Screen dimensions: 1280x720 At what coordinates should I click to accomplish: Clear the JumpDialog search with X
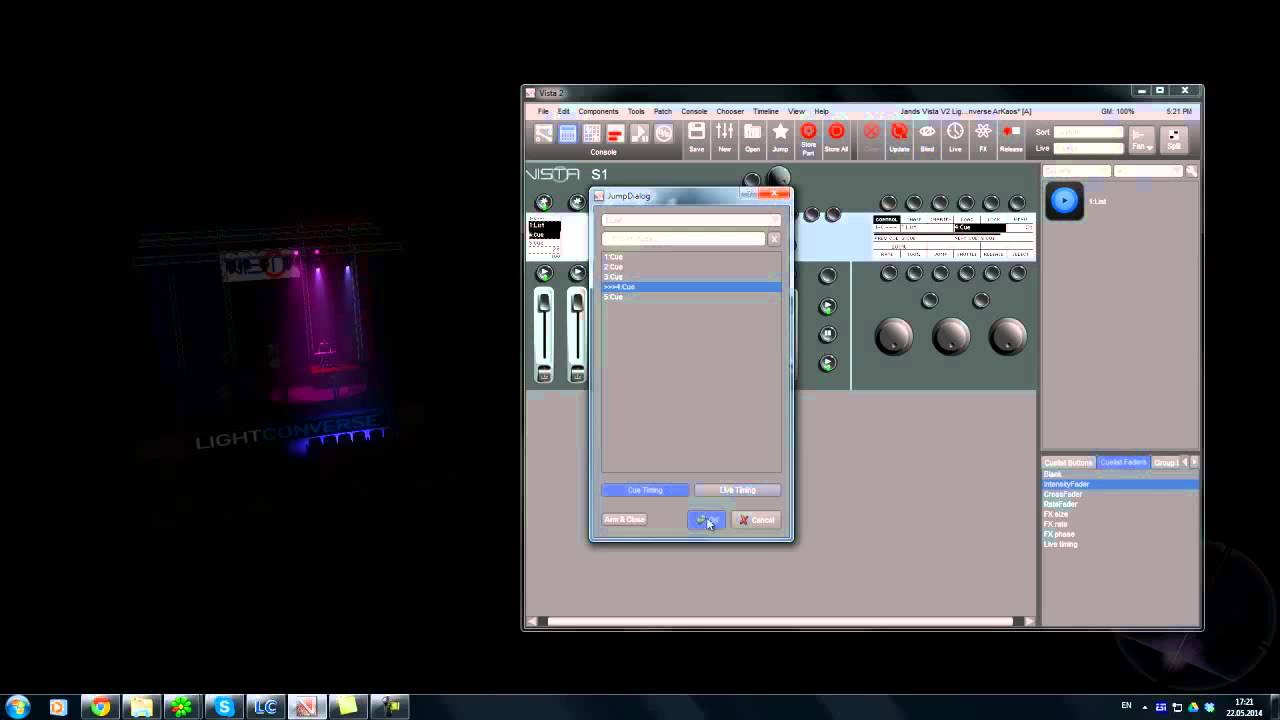[x=774, y=239]
